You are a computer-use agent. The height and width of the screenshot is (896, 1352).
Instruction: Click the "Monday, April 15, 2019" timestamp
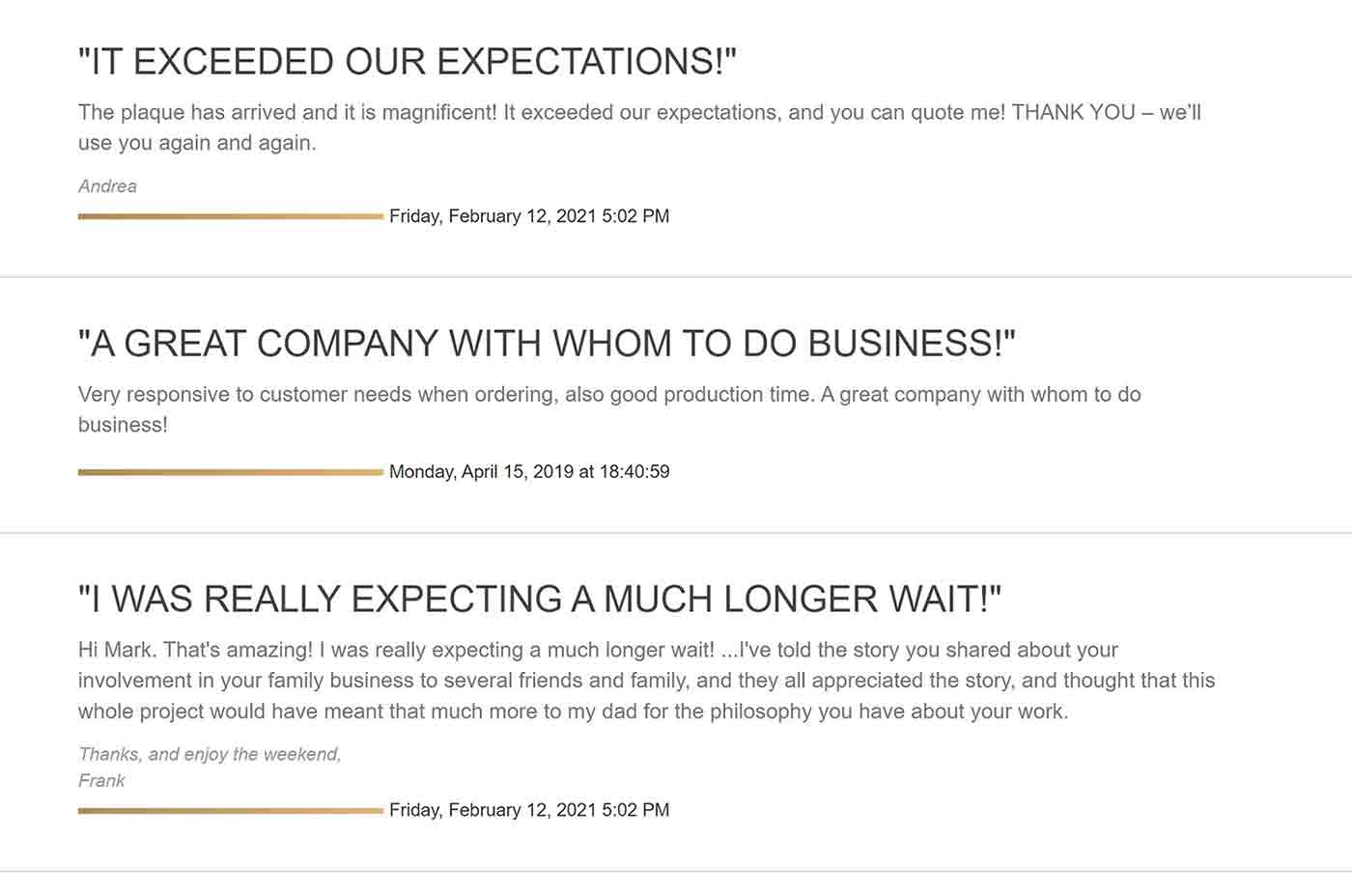tap(529, 472)
